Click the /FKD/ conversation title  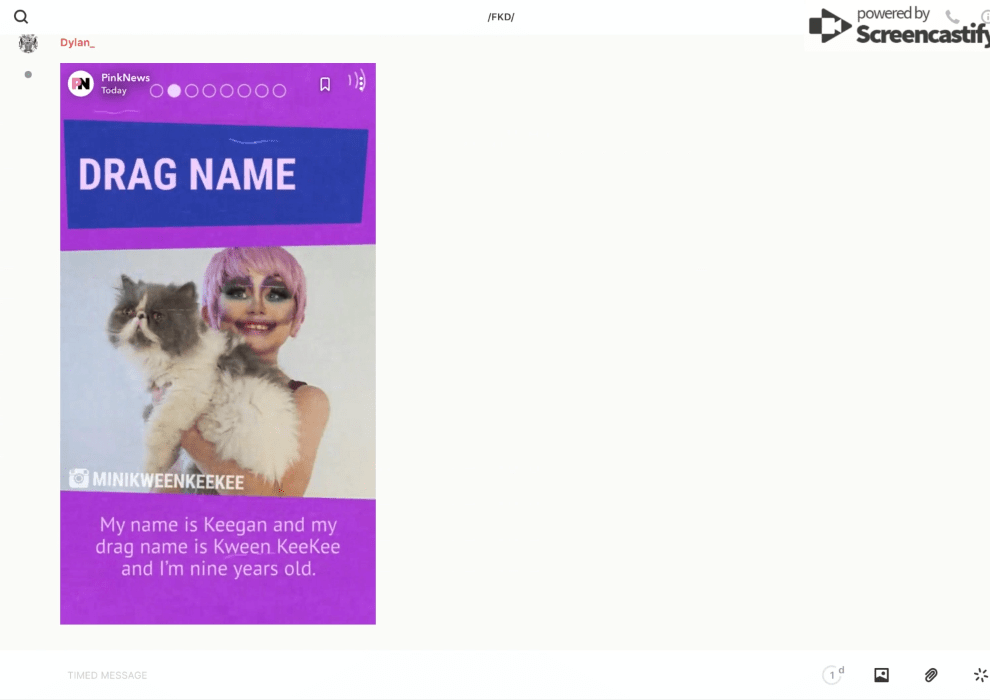pos(501,17)
